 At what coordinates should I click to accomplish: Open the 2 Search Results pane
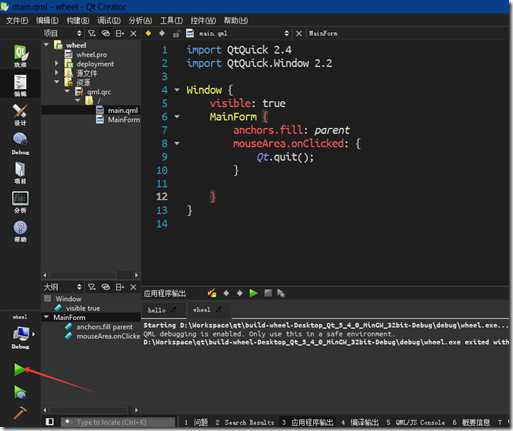click(245, 422)
